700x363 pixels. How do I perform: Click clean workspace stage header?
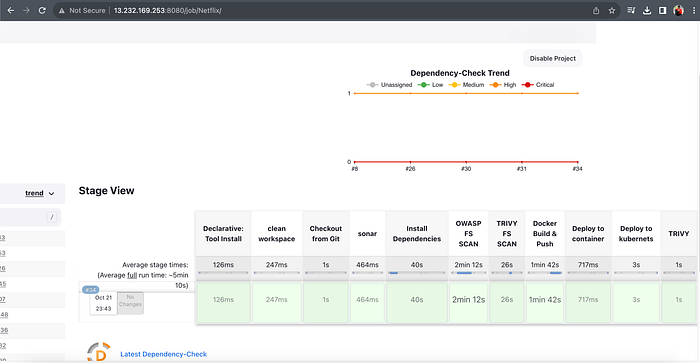coord(277,234)
